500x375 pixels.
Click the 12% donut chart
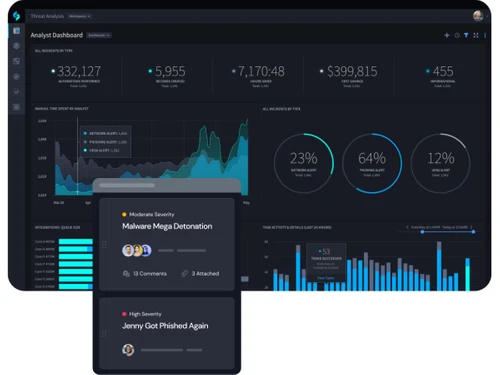click(441, 163)
